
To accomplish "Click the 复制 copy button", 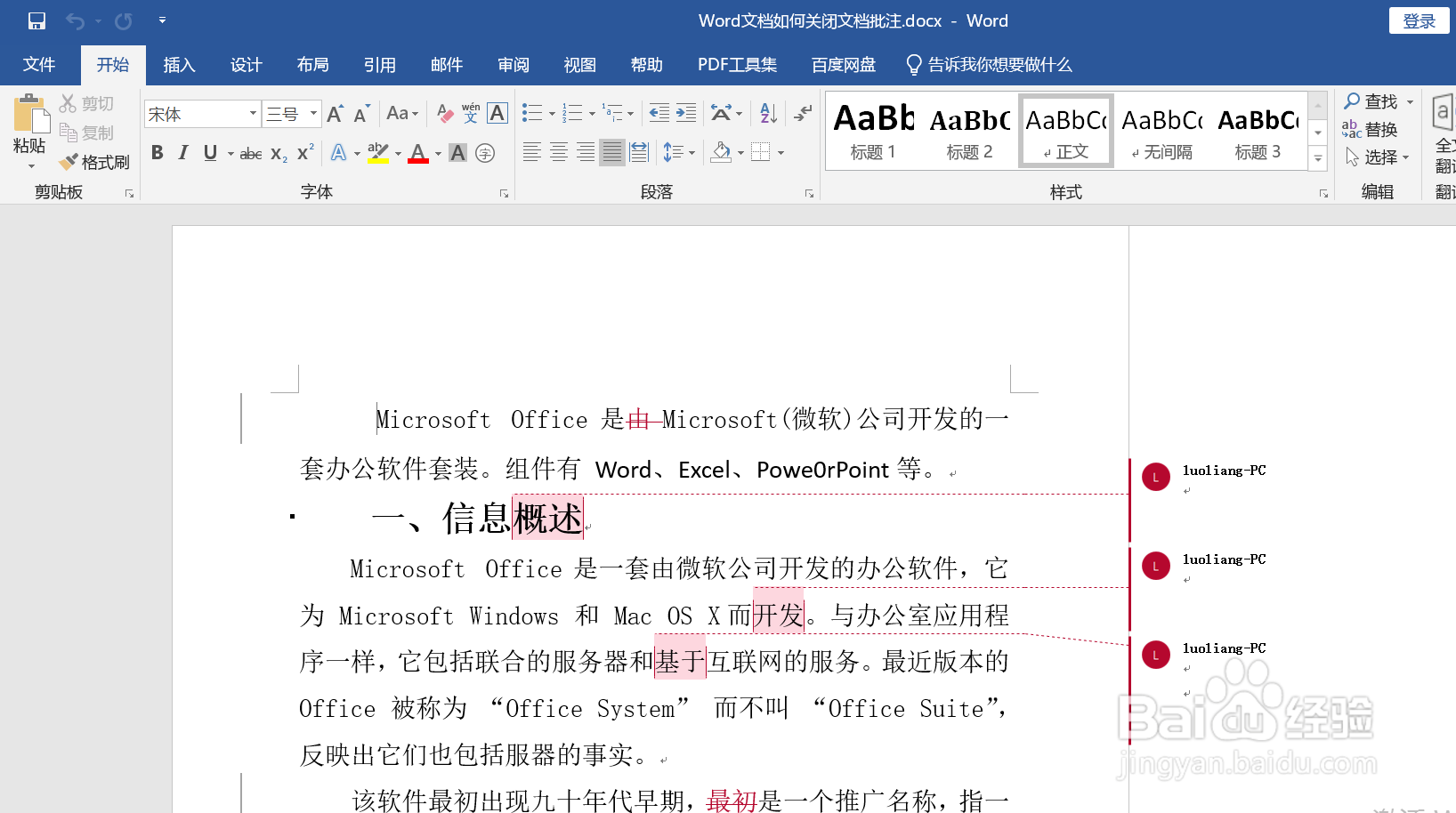I will coord(86,133).
